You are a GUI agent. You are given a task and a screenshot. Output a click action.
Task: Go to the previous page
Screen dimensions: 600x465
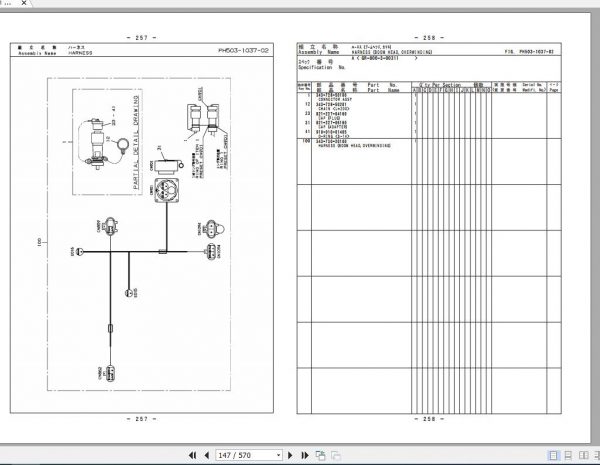pos(207,455)
